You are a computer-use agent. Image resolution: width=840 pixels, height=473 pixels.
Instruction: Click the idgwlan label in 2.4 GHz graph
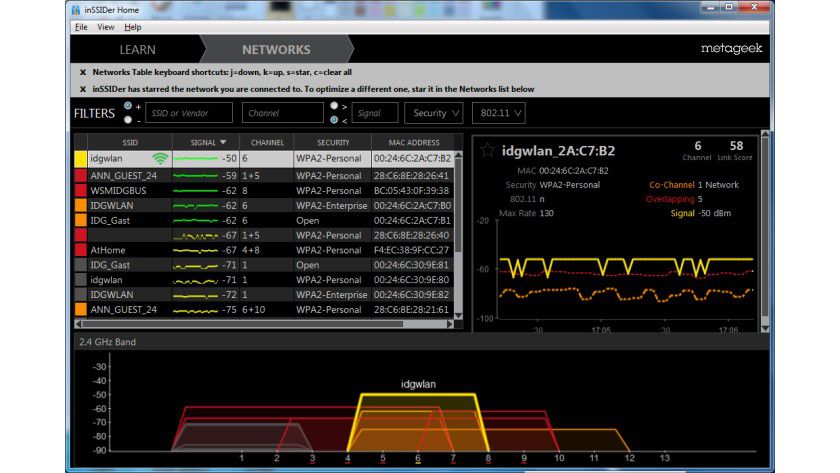(418, 384)
